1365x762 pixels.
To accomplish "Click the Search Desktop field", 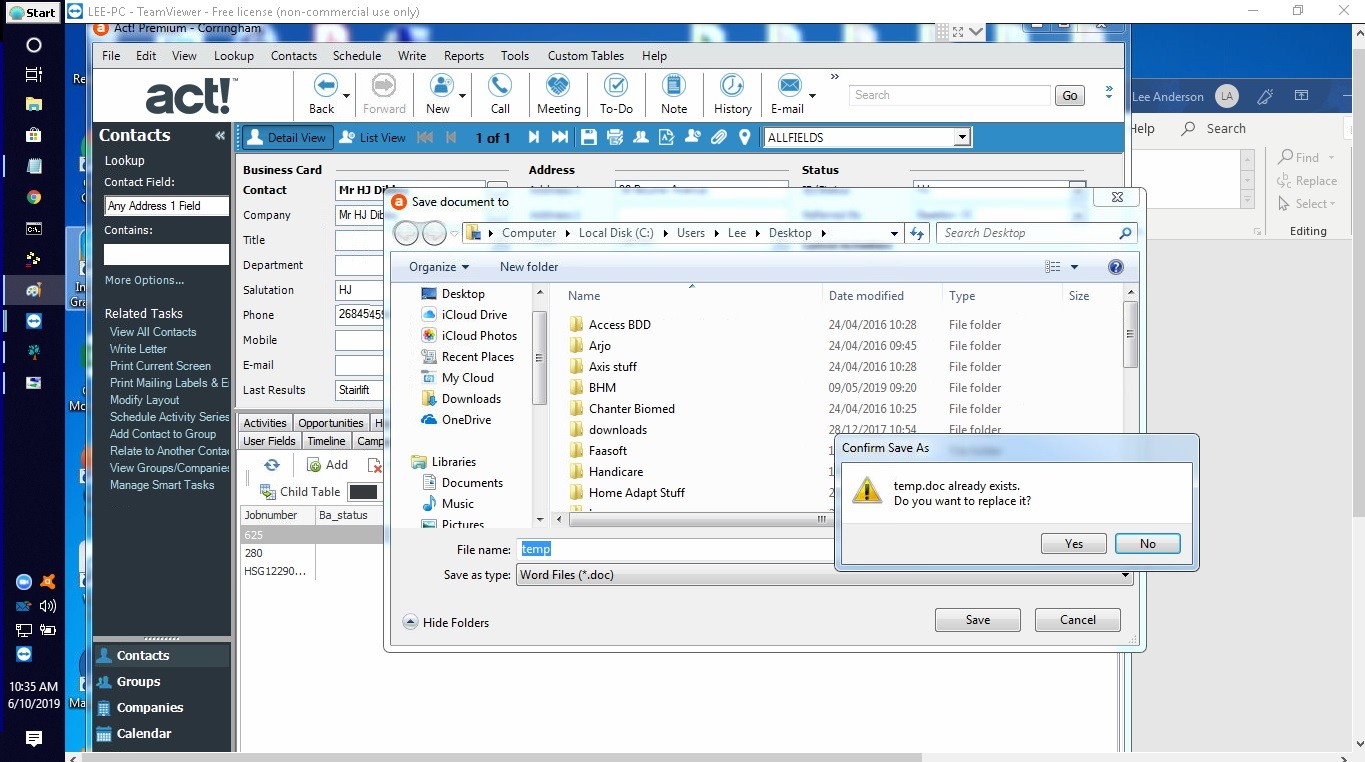I will [x=1036, y=233].
